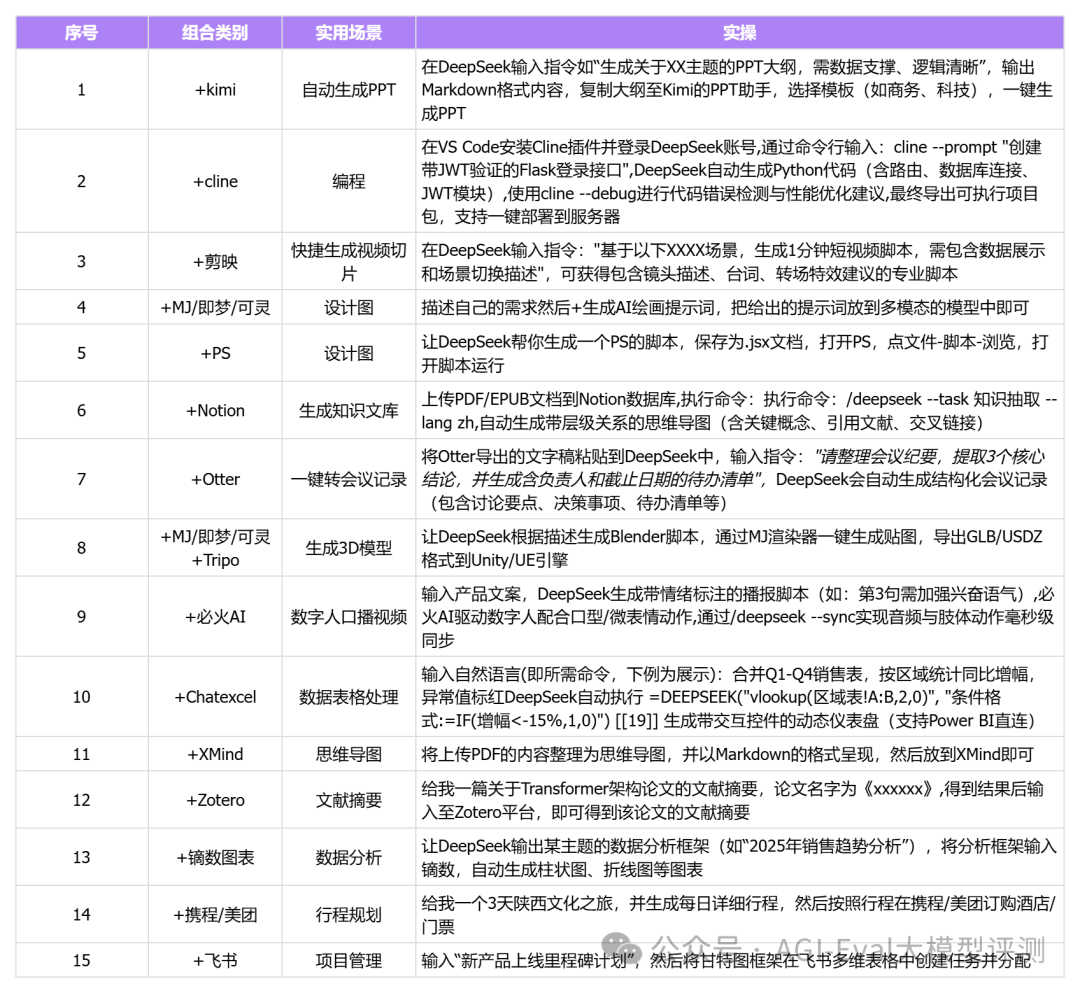
Task: Click the =DEEPSEEK vlookup formula cell
Action: 740,697
